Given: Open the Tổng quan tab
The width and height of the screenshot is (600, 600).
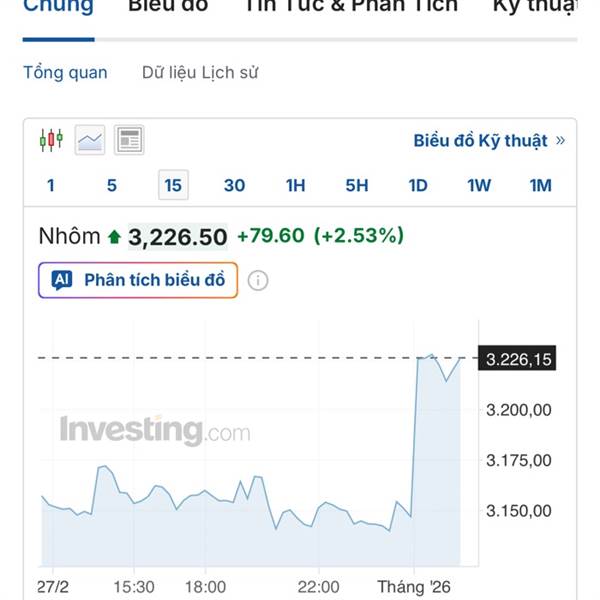Looking at the screenshot, I should point(65,73).
